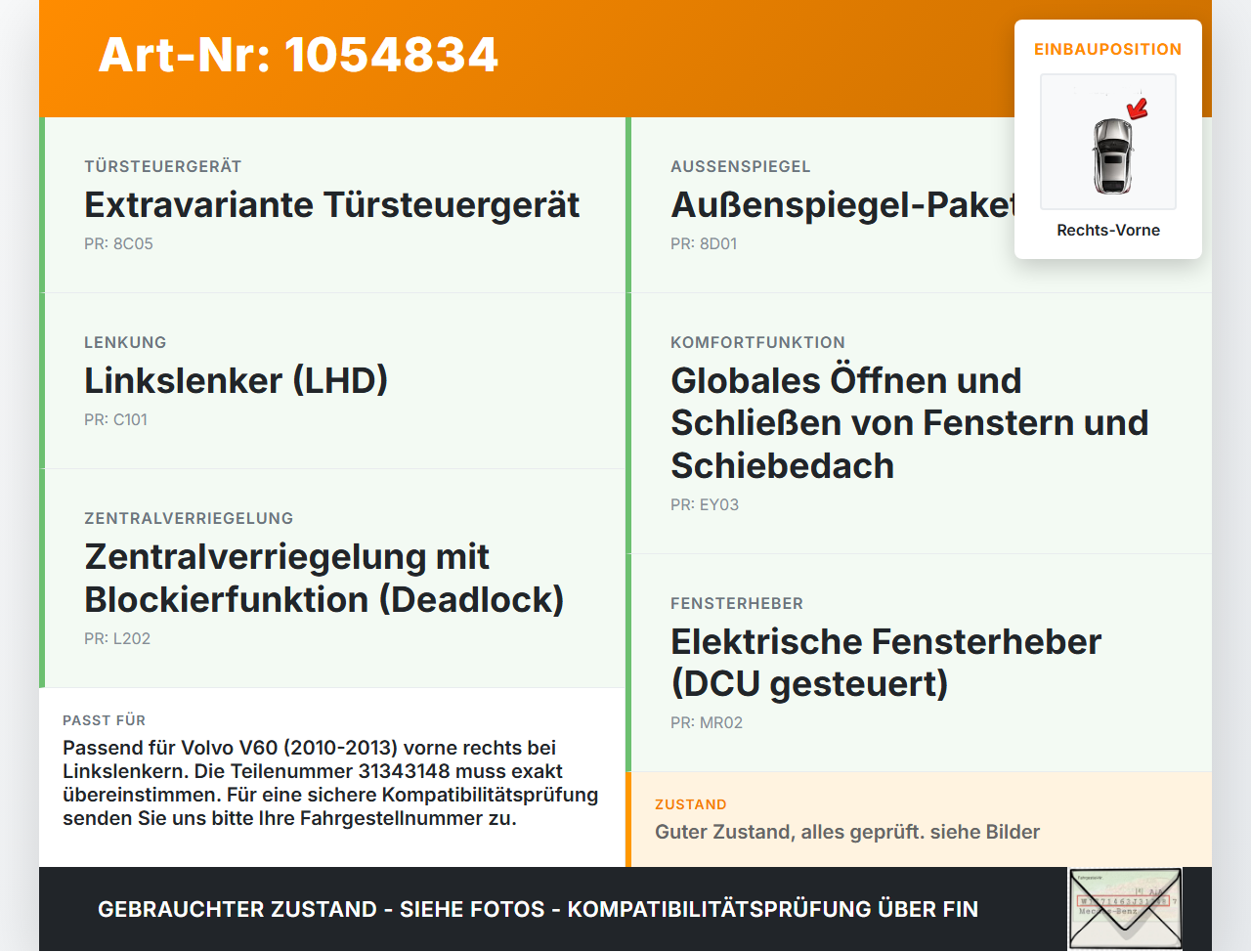
Task: Select Globales Öffnen und Schließen title
Action: coord(910,423)
